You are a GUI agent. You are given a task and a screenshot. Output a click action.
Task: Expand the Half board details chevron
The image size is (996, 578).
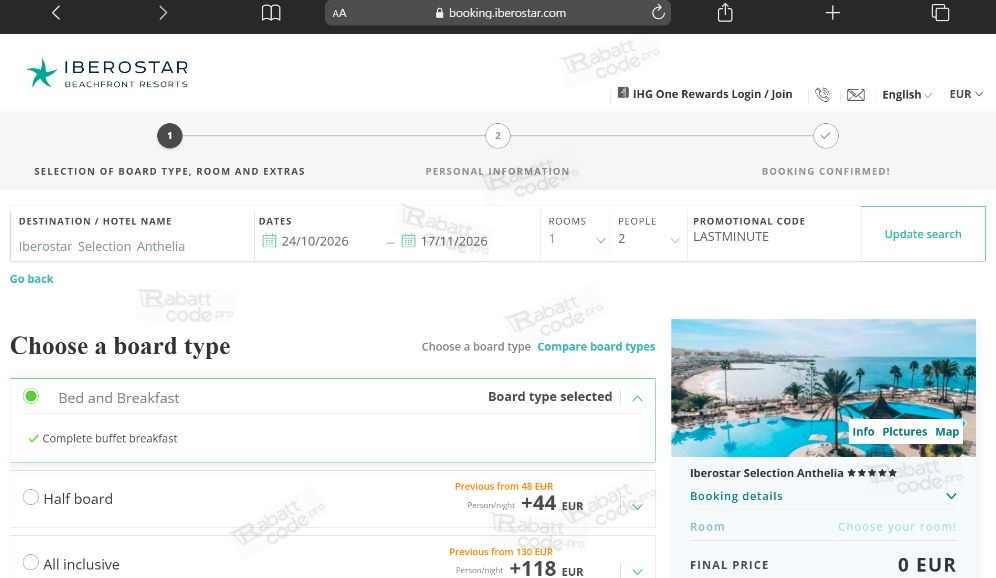click(x=637, y=506)
